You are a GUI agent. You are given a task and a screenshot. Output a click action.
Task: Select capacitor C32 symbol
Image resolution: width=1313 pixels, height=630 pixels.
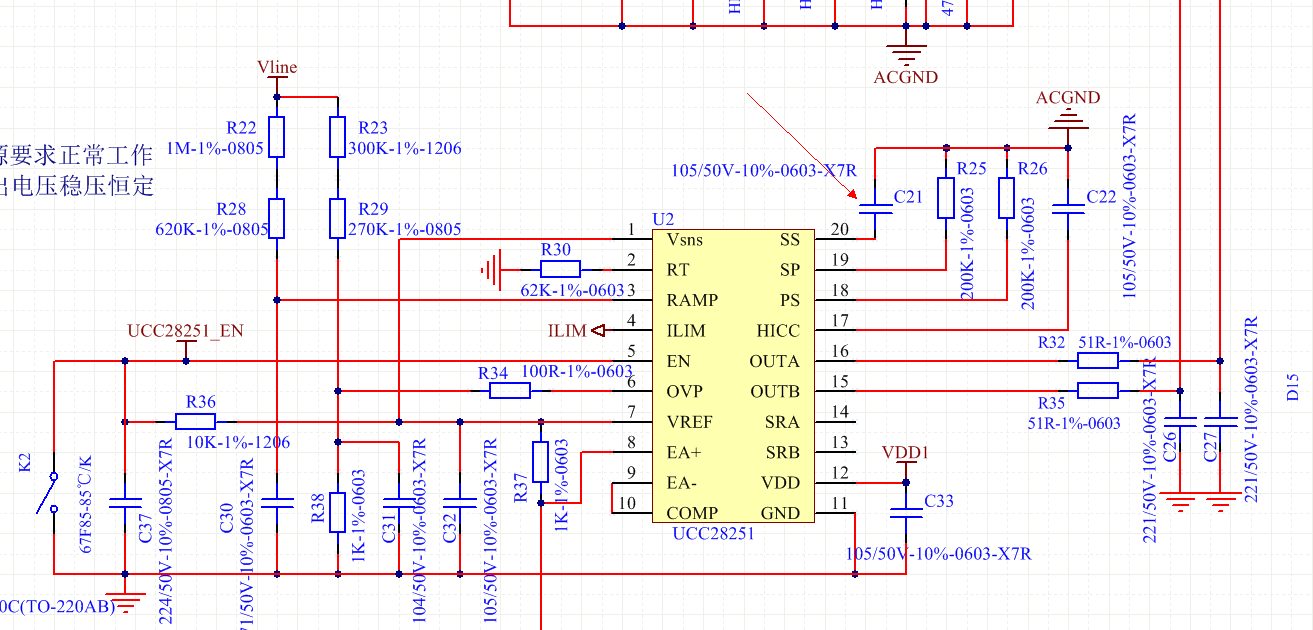459,501
